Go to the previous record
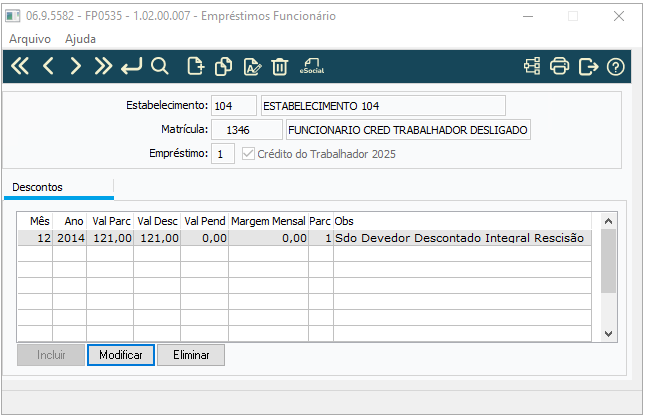Viewport: 649px width, 415px height. click(x=48, y=66)
